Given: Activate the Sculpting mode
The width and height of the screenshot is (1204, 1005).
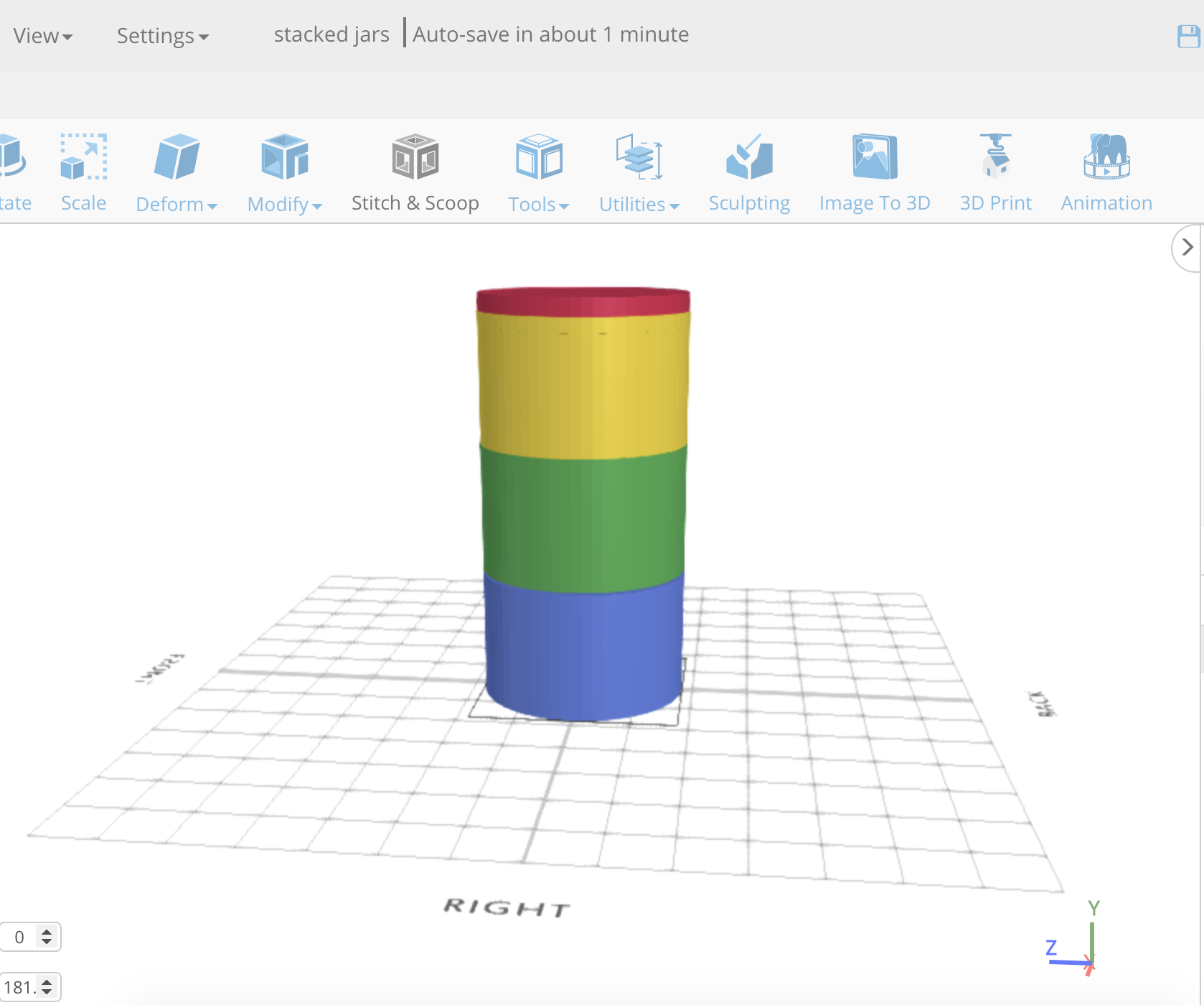Looking at the screenshot, I should coord(748,172).
